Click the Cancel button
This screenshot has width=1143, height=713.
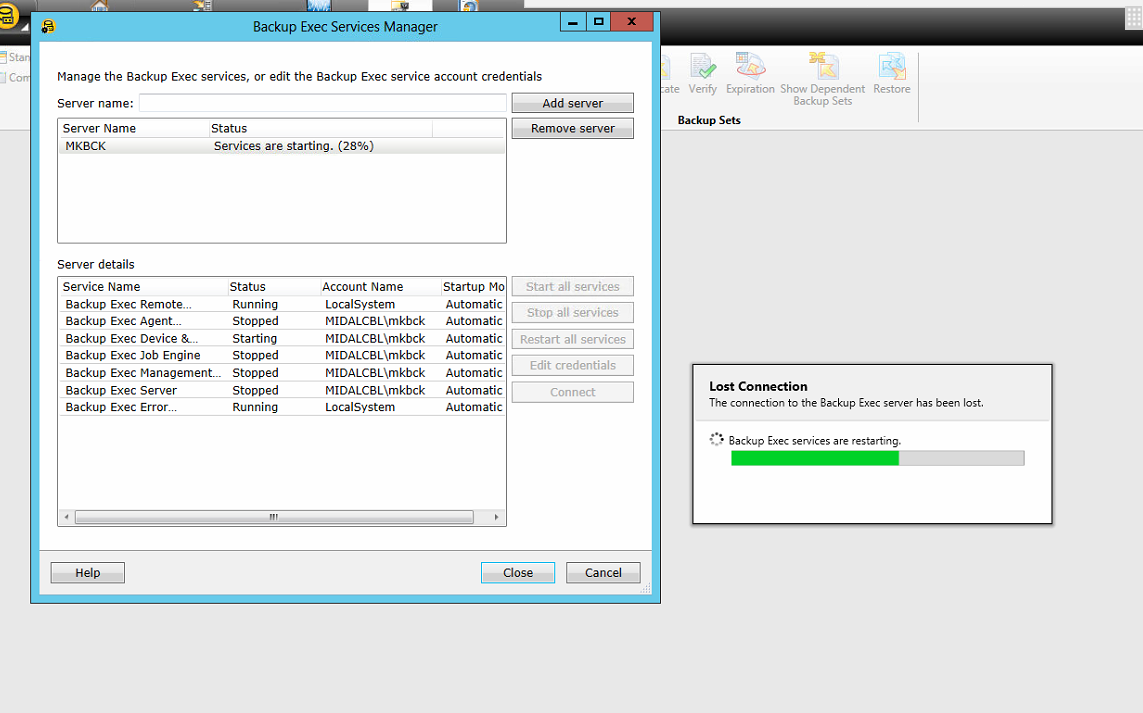point(603,573)
